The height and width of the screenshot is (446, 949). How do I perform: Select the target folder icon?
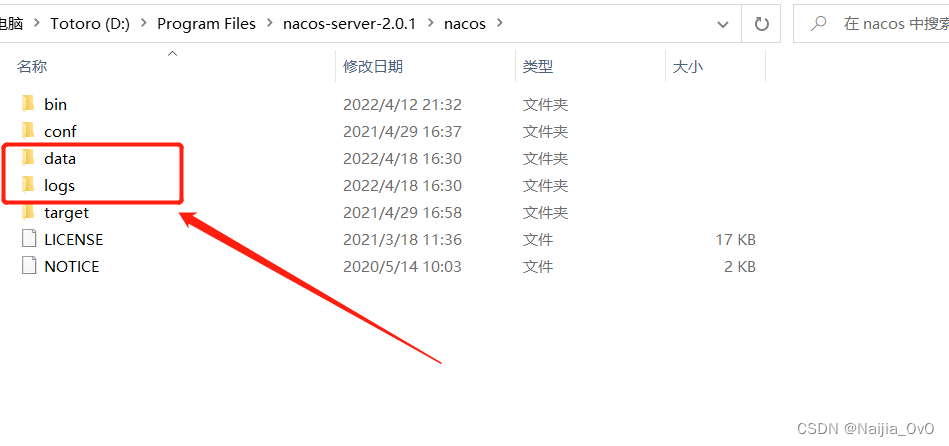coord(28,212)
